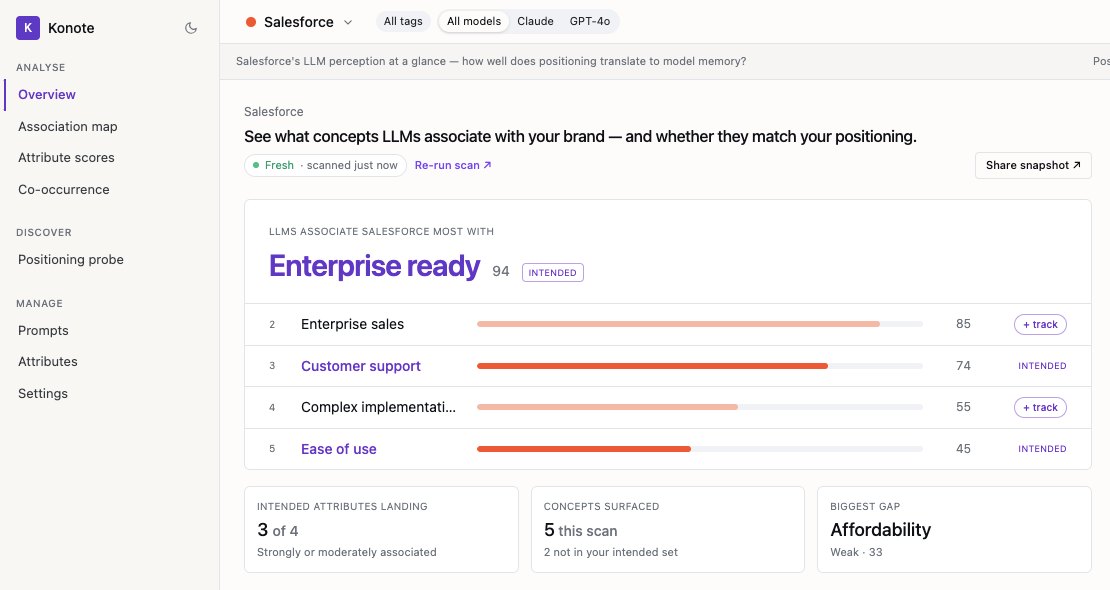Click the Salesforce breadcrumb label above headline
1110x590 pixels.
coord(273,112)
